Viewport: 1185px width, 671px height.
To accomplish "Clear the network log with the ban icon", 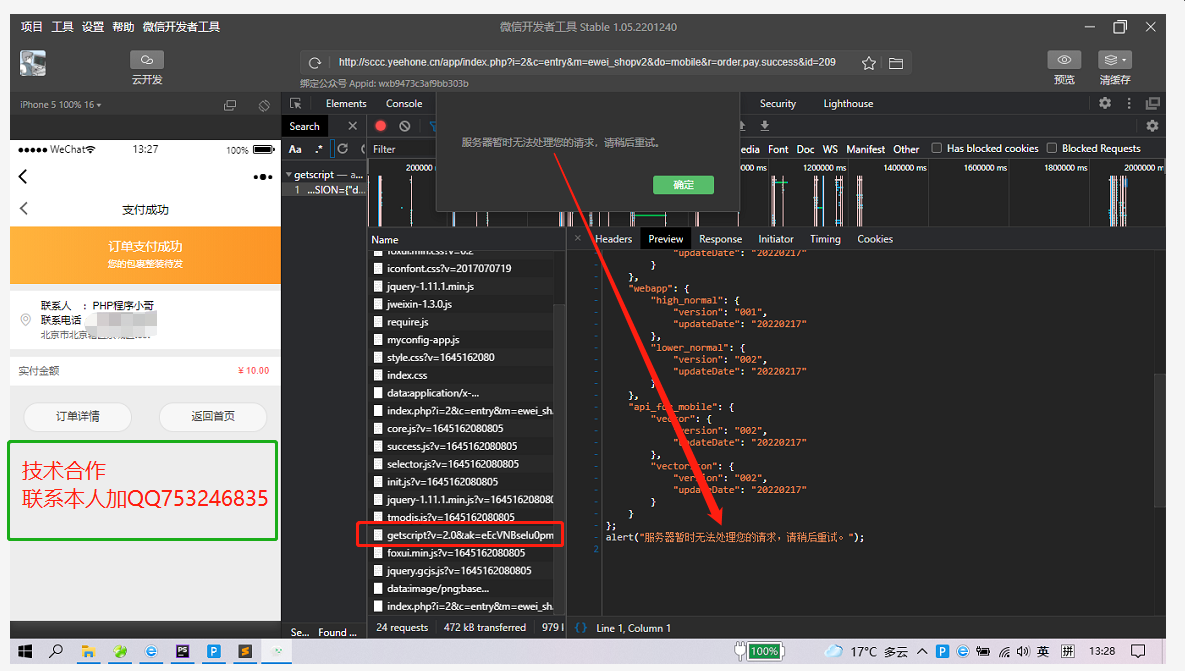I will (405, 126).
